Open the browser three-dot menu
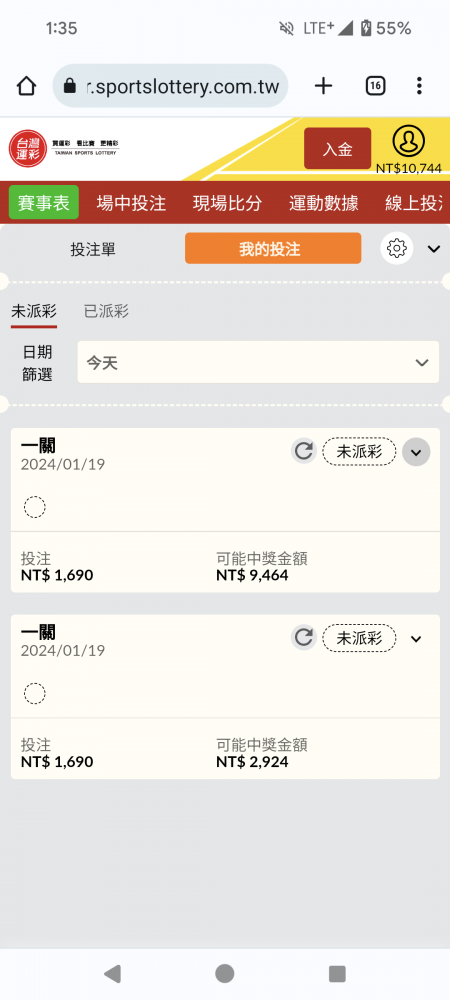The width and height of the screenshot is (450, 1000). pos(419,85)
